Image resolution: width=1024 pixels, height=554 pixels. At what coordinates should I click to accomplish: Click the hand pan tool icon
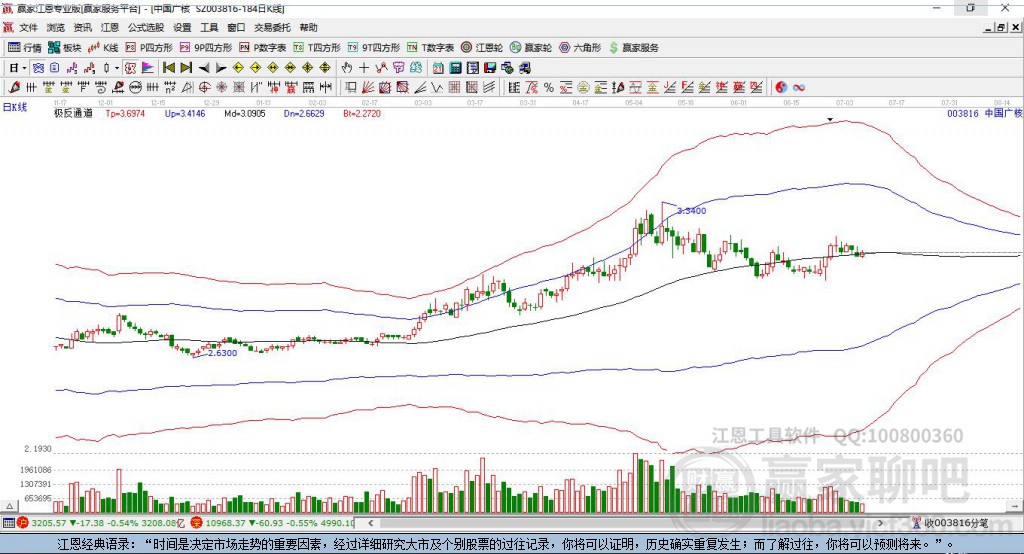[x=346, y=68]
